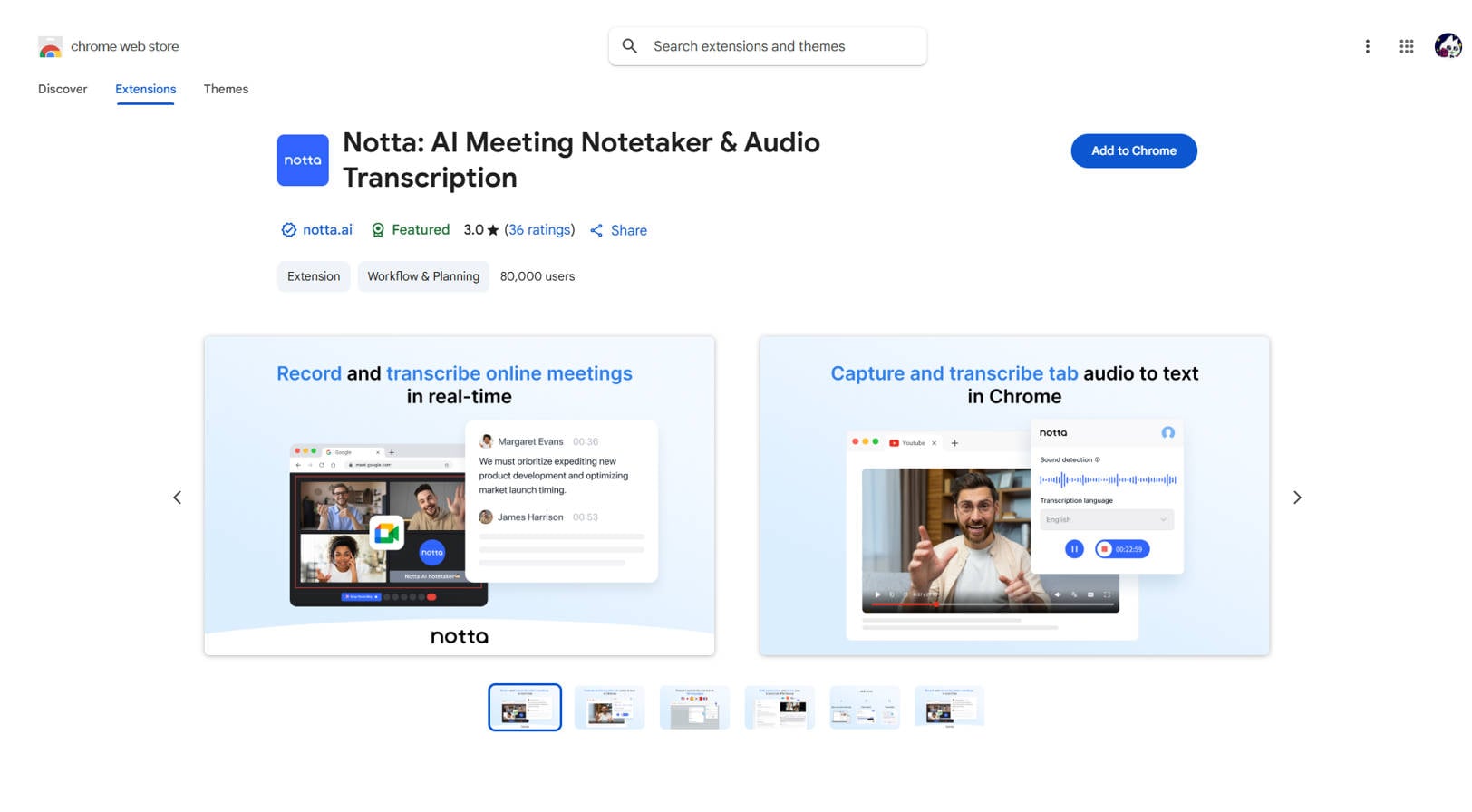
Task: View the 36 ratings link
Action: coord(539,230)
